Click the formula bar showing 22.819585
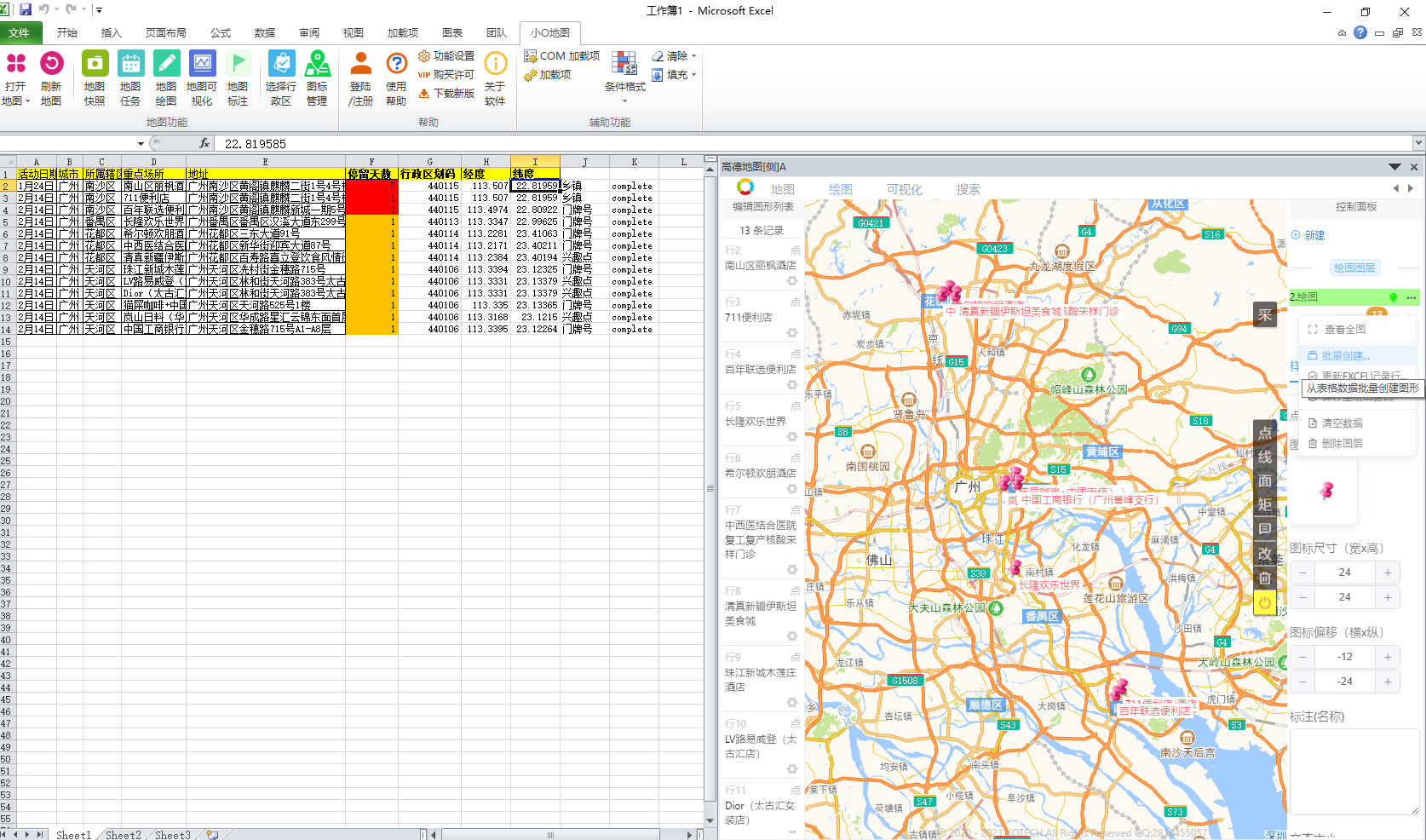Screen dimensions: 1426x840 [814, 144]
